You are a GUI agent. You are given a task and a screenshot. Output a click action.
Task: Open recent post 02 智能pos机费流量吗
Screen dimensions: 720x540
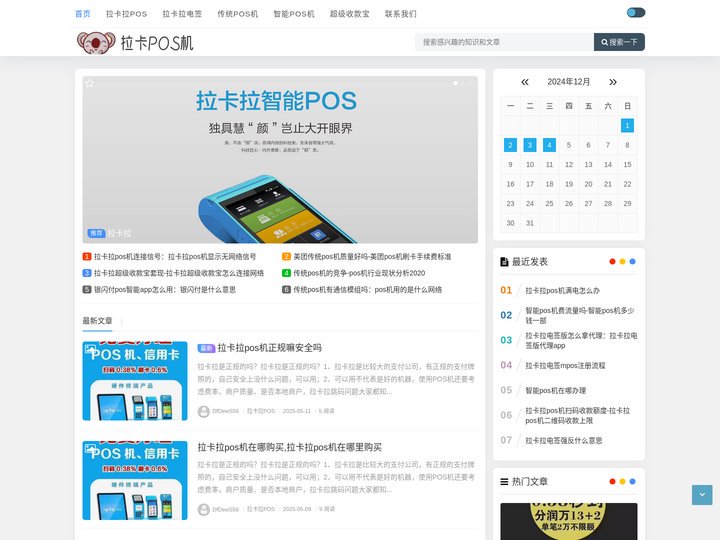580,315
